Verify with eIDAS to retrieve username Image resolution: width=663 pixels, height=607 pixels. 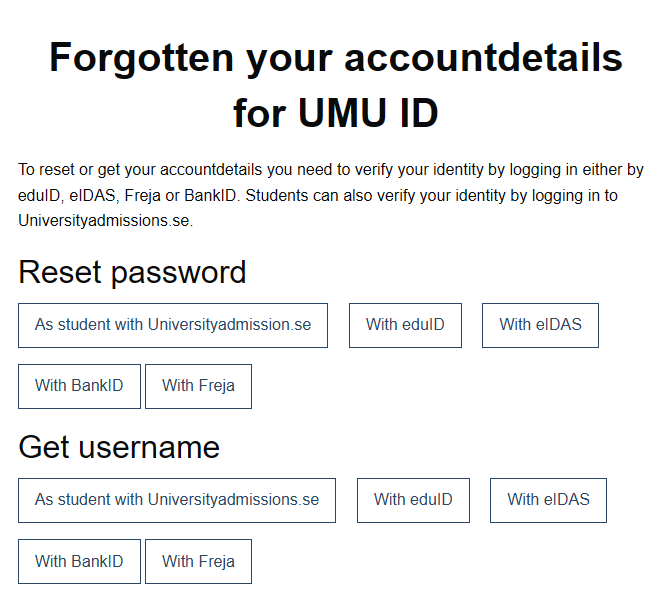tap(548, 500)
